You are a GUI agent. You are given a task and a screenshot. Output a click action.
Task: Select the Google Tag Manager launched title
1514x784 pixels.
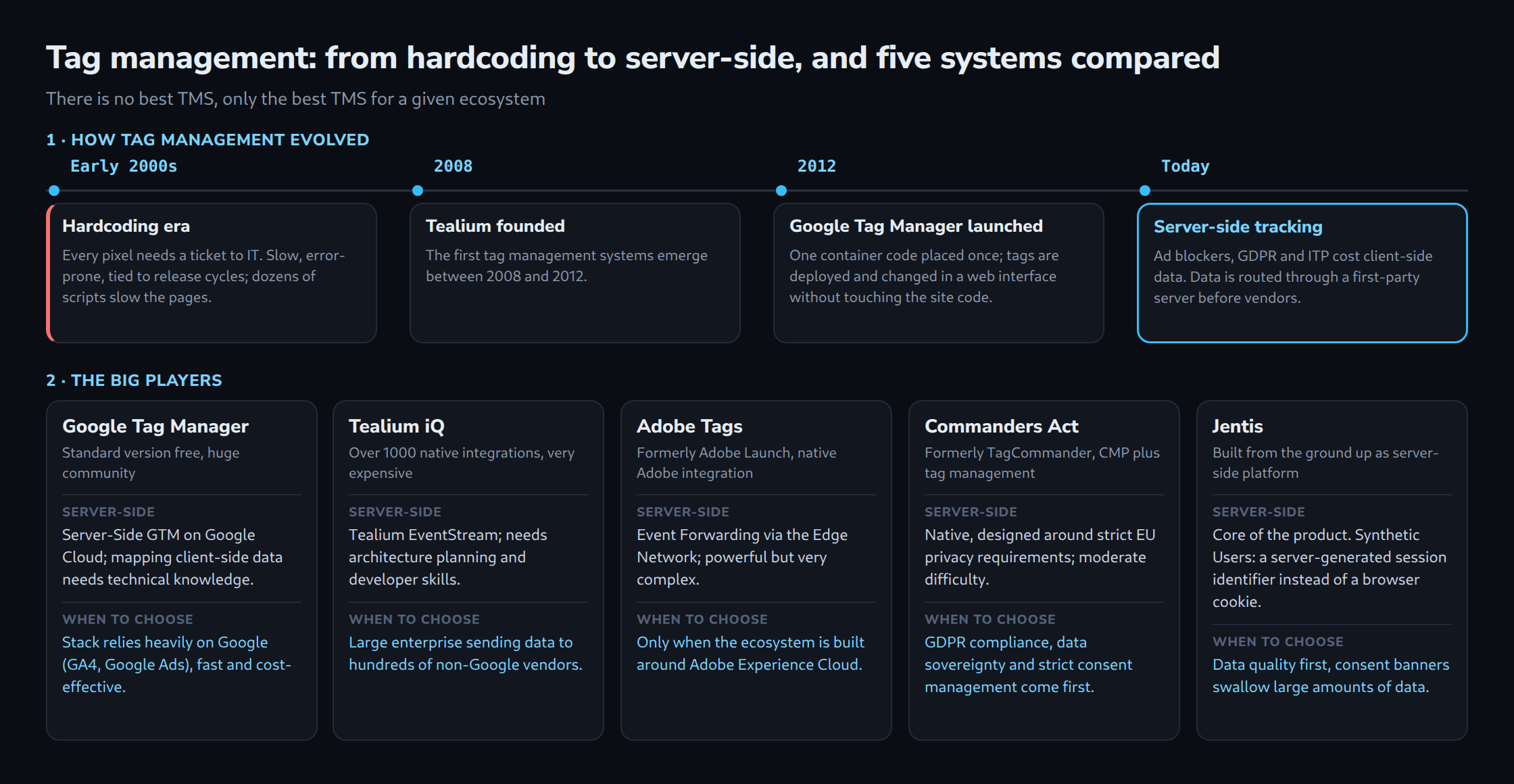point(916,226)
